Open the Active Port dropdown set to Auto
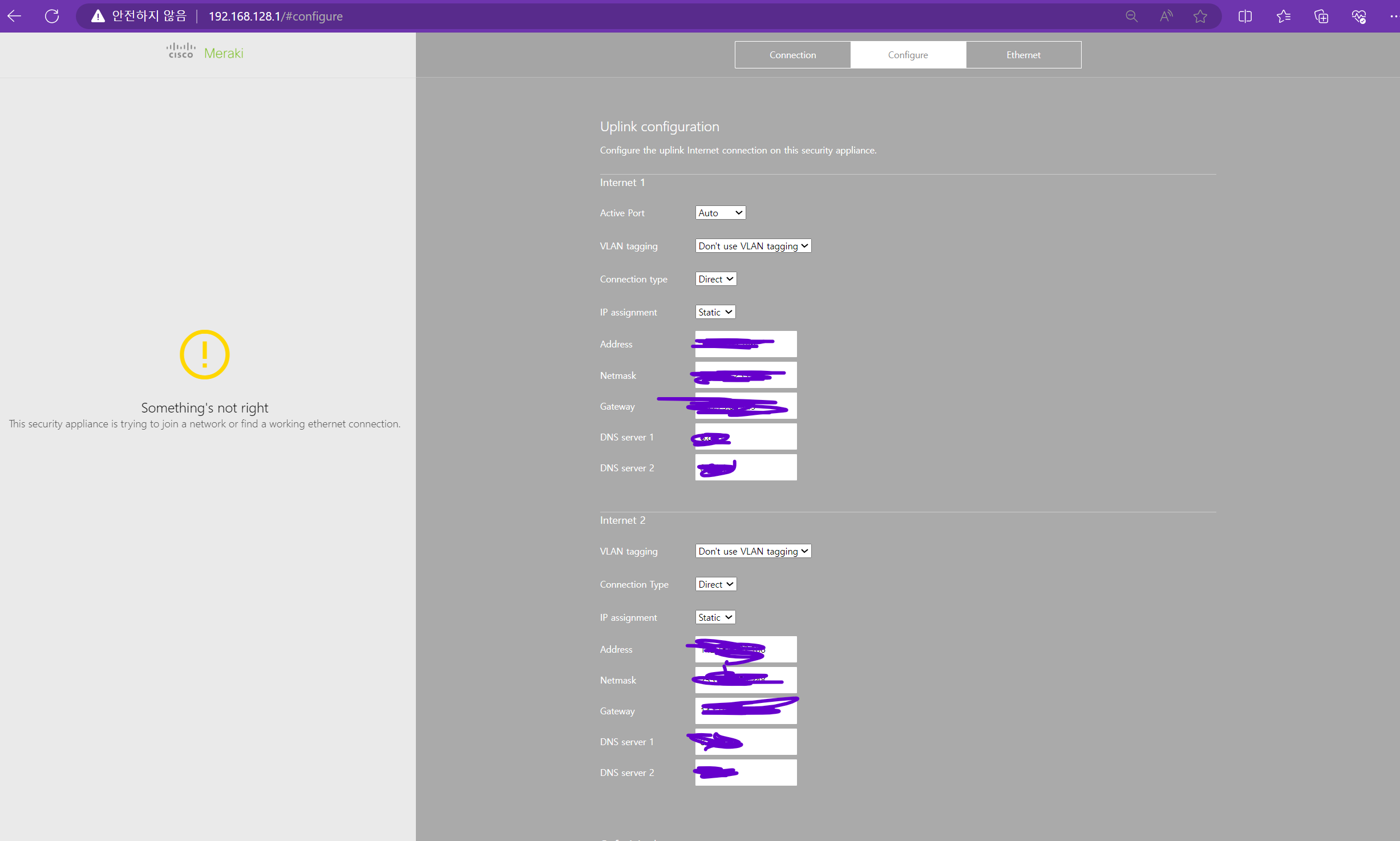Screen dimensions: 1400x841 [x=720, y=212]
